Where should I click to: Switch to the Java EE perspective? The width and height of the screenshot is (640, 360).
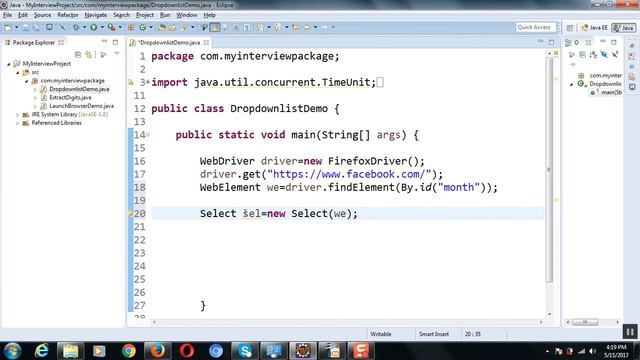point(594,28)
